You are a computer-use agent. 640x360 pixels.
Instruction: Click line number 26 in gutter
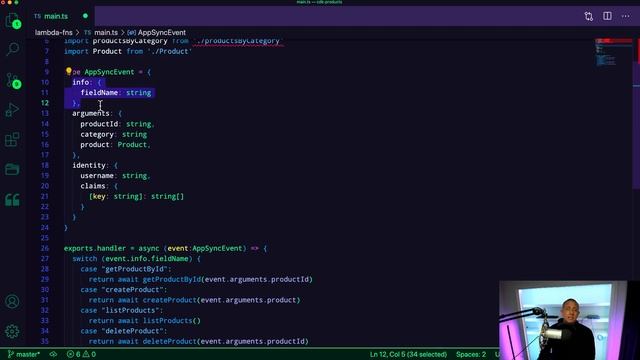click(x=44, y=248)
